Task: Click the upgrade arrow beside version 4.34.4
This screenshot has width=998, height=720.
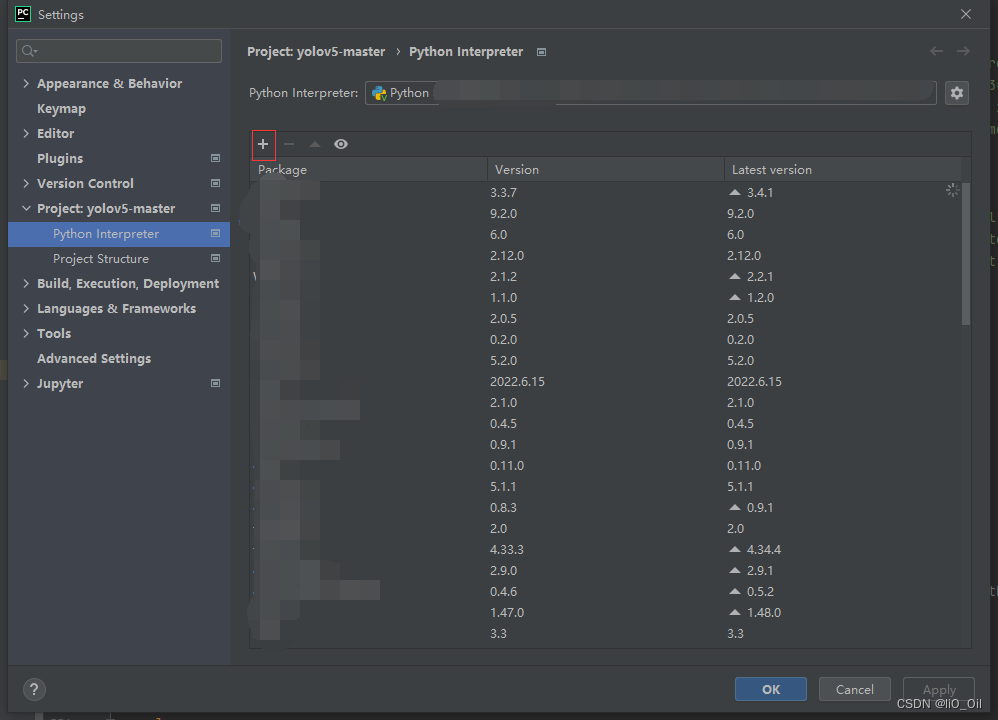Action: 734,549
